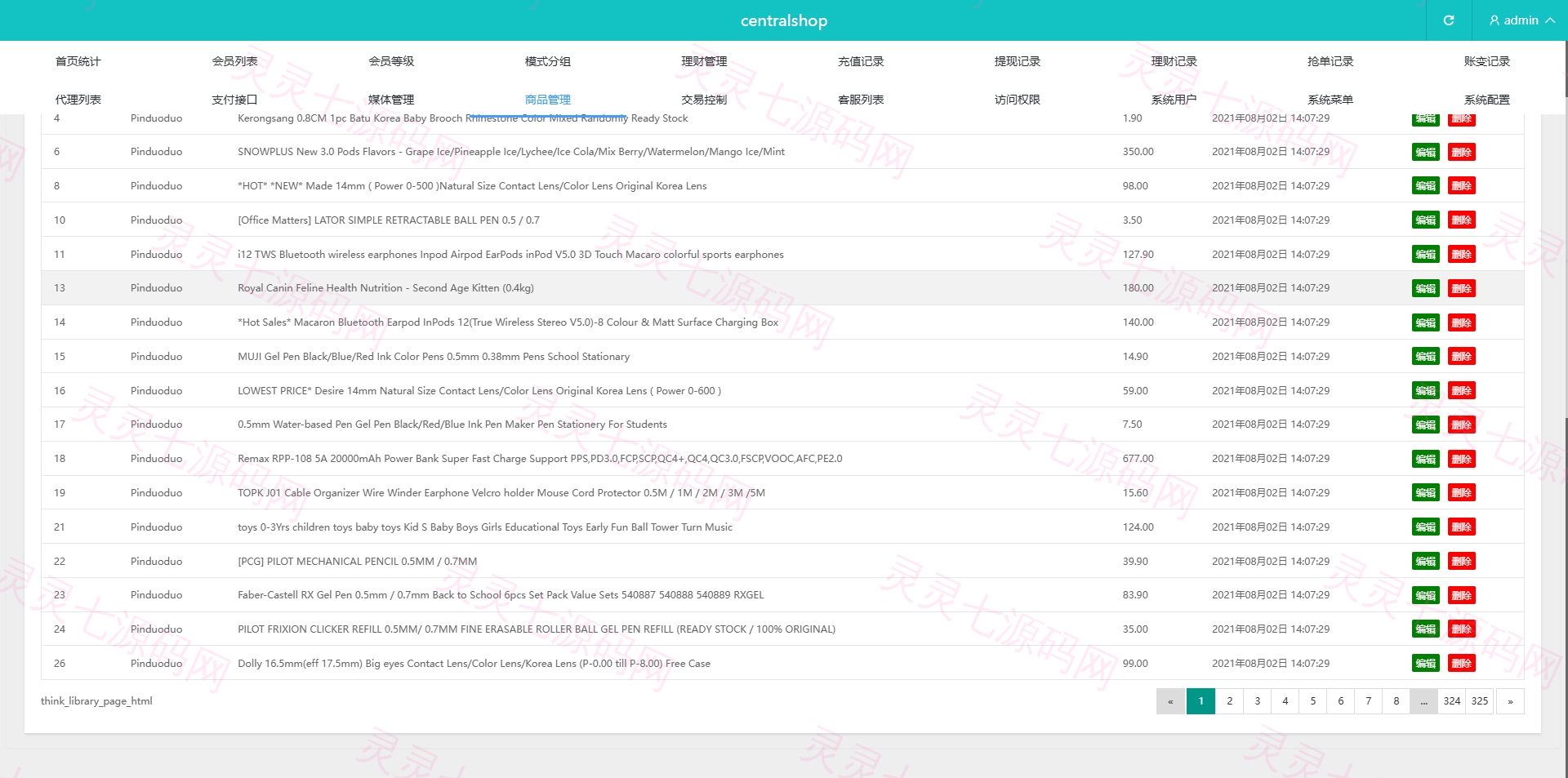
Task: Select current page 1 button
Action: tap(1200, 701)
